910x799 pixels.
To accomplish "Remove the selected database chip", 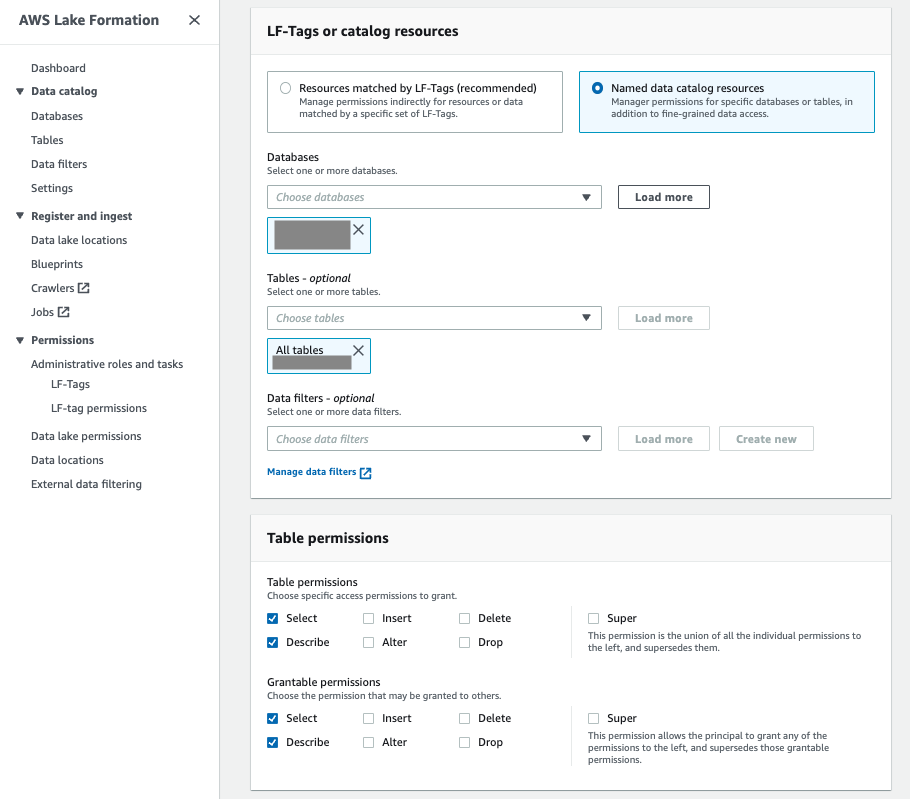I will pos(359,229).
